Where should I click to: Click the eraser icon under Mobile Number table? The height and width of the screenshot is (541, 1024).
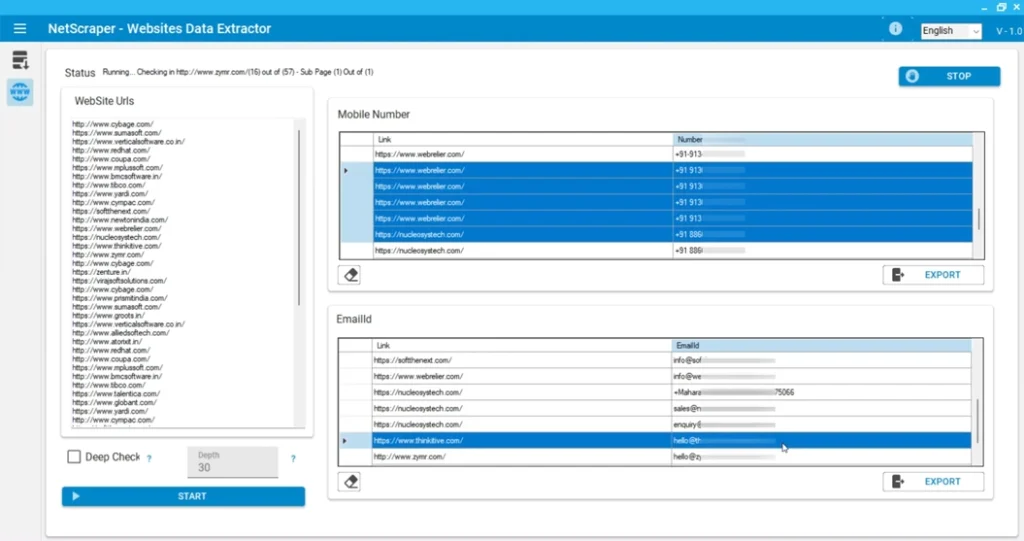(x=350, y=275)
